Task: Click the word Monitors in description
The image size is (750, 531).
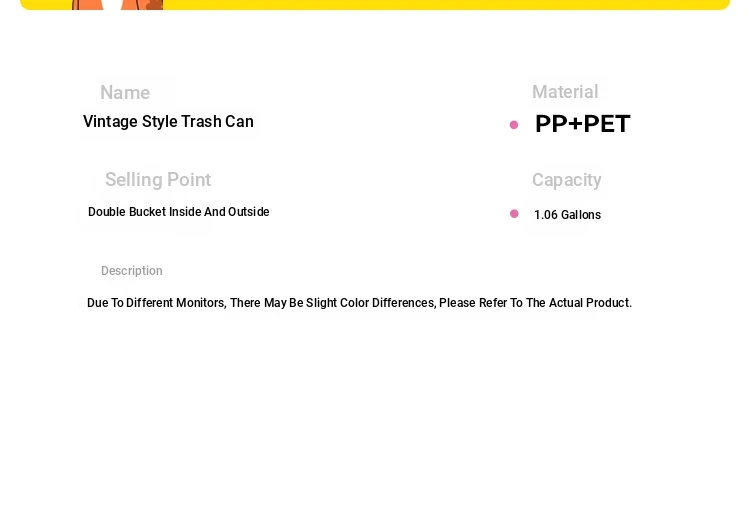Action: (201, 303)
